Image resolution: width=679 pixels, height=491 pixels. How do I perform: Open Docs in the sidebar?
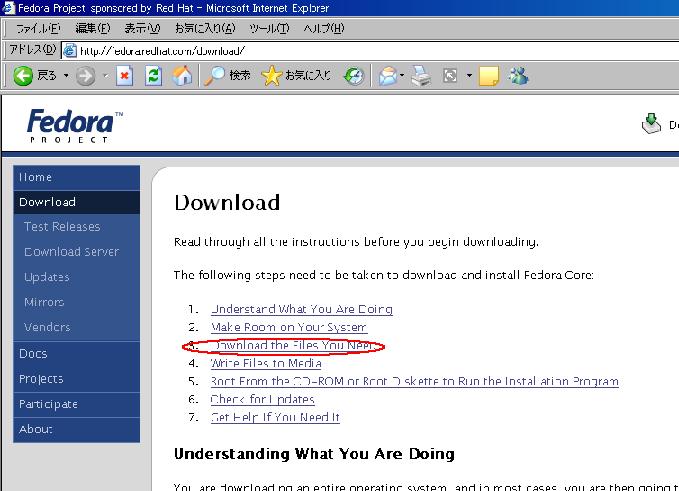pyautogui.click(x=77, y=354)
